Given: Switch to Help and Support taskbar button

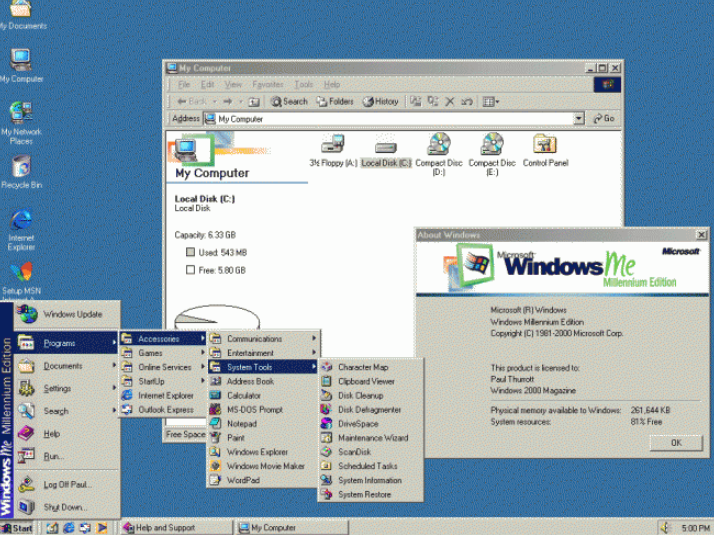Looking at the screenshot, I should 177,528.
